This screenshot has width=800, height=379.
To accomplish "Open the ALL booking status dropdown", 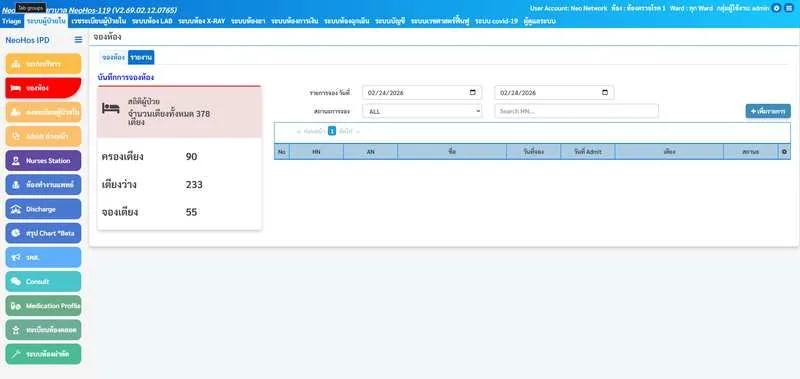I will (422, 111).
